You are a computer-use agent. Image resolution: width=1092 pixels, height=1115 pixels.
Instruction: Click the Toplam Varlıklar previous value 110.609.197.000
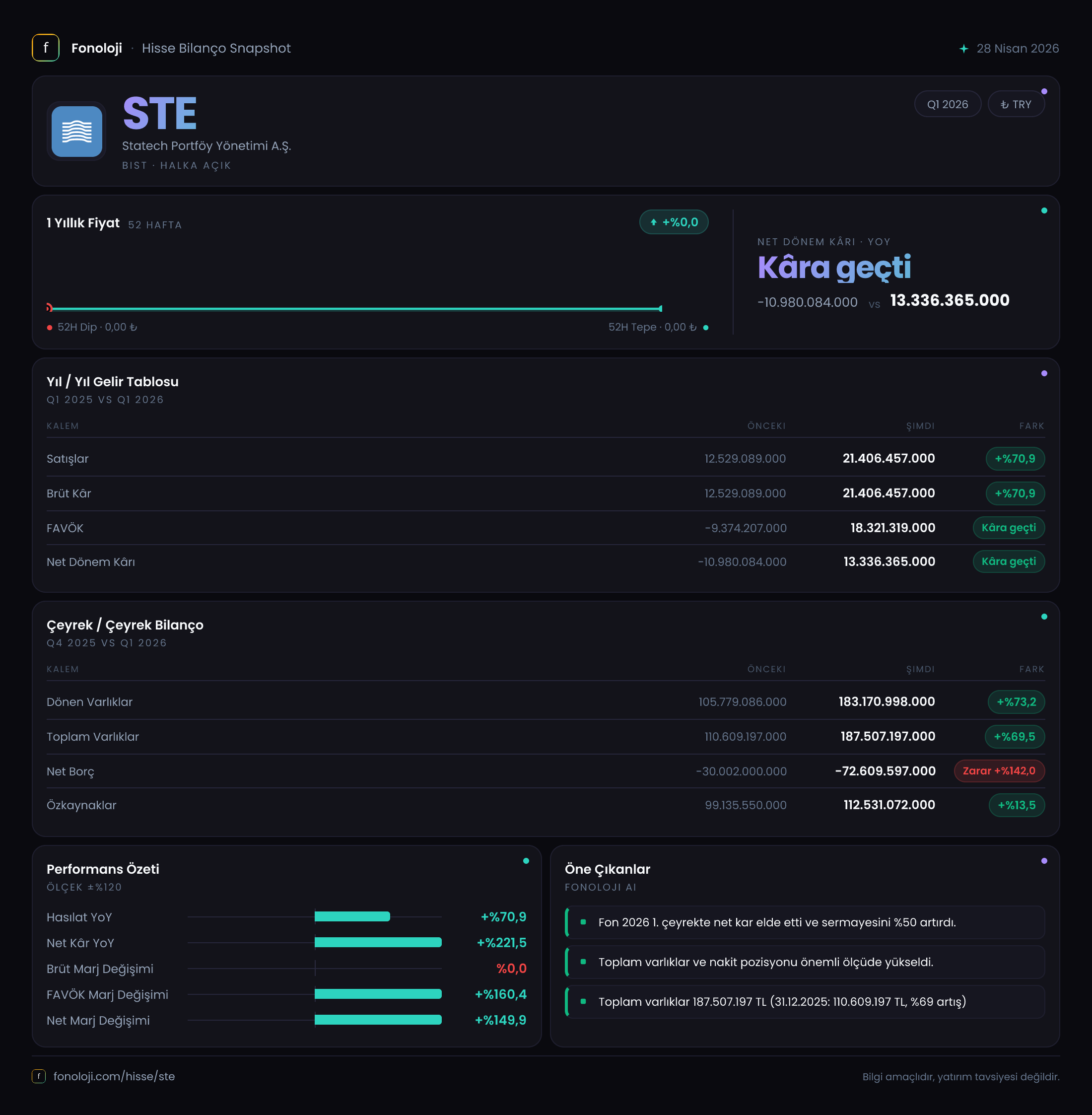(745, 736)
